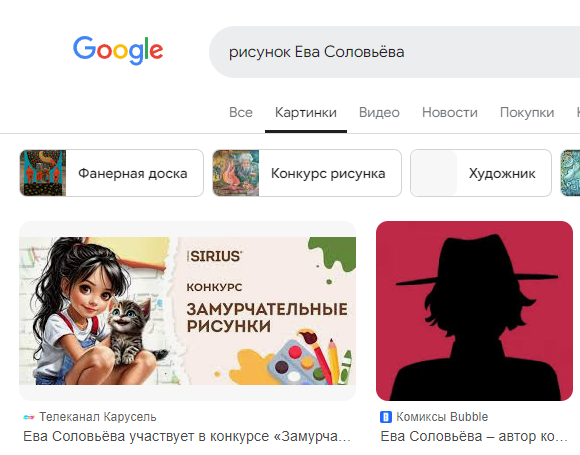Apply the Конкурс рисунка filter chip
580x455 pixels.
(x=307, y=173)
